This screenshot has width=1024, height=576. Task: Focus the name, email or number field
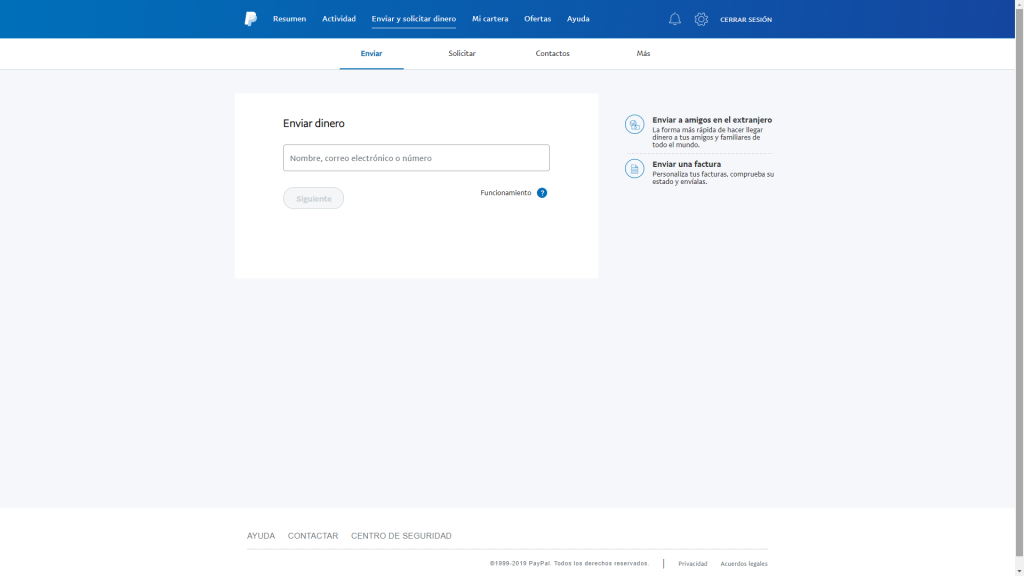click(x=416, y=158)
